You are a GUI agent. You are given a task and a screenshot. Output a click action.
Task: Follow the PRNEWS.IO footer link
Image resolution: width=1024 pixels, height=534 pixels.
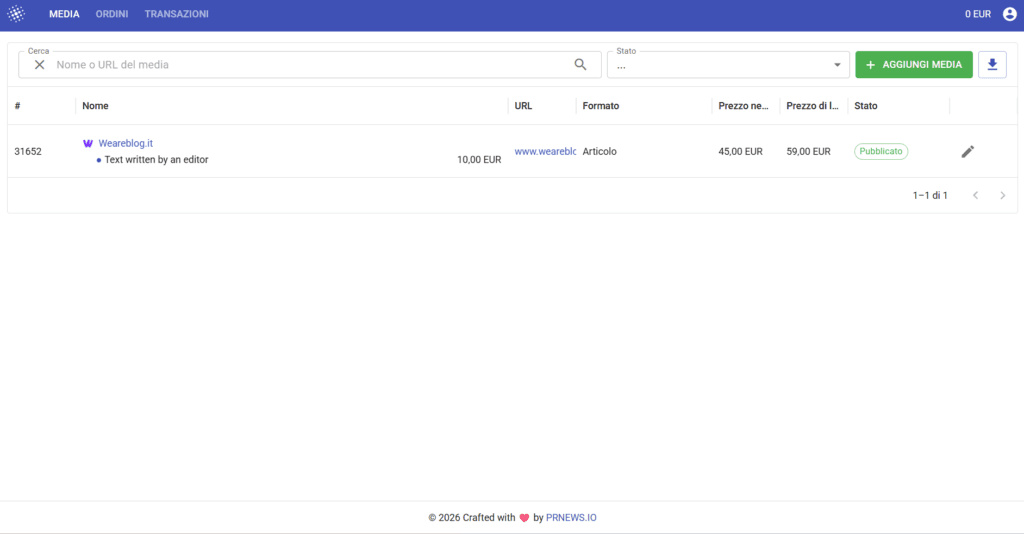(x=571, y=518)
